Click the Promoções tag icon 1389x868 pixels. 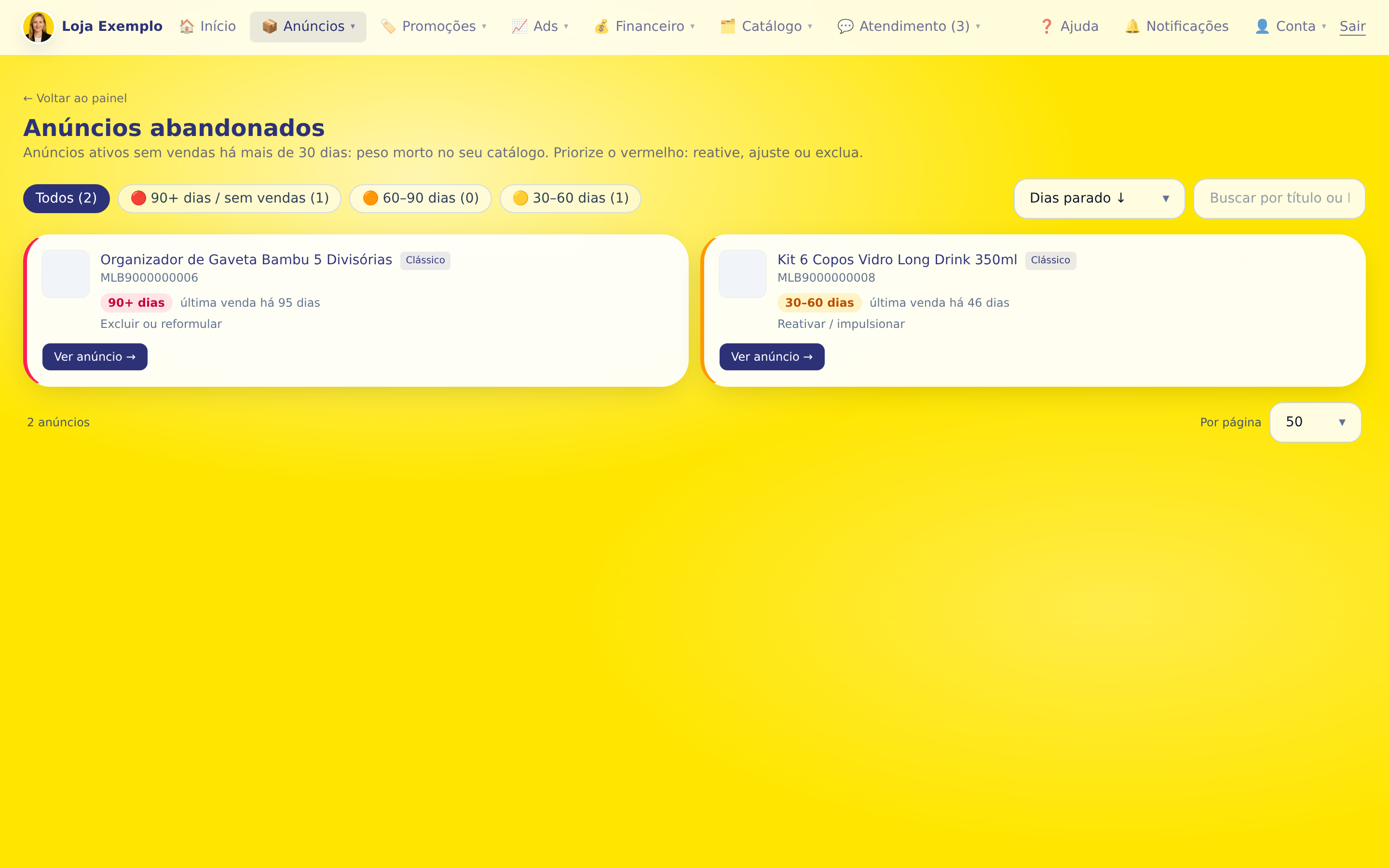[x=388, y=27]
